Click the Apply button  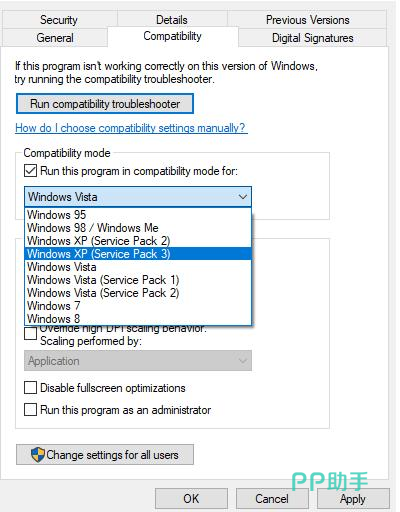tap(353, 499)
